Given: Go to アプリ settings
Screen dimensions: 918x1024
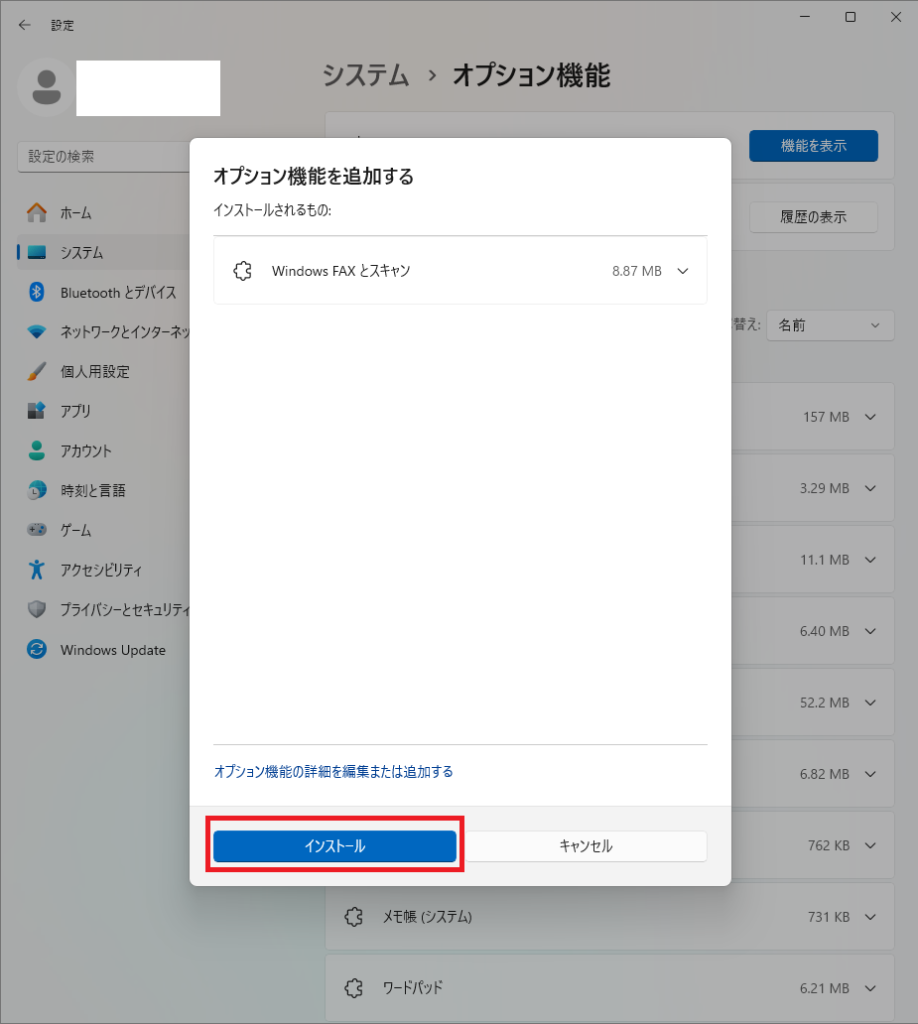Looking at the screenshot, I should [103, 411].
